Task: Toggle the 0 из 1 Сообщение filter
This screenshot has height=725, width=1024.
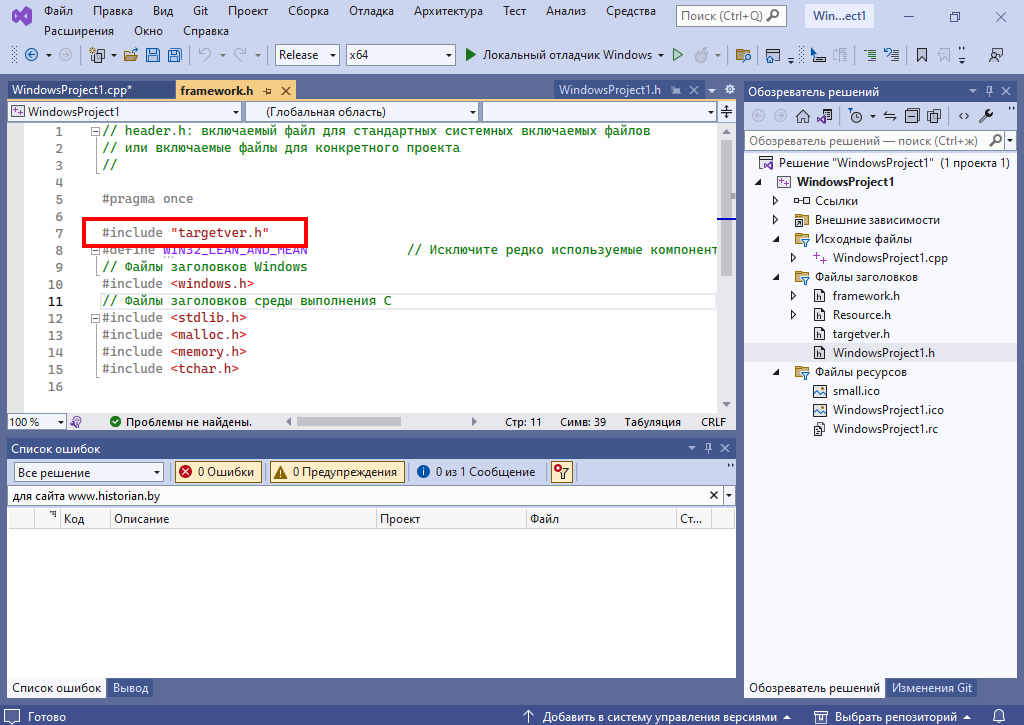Action: (476, 472)
